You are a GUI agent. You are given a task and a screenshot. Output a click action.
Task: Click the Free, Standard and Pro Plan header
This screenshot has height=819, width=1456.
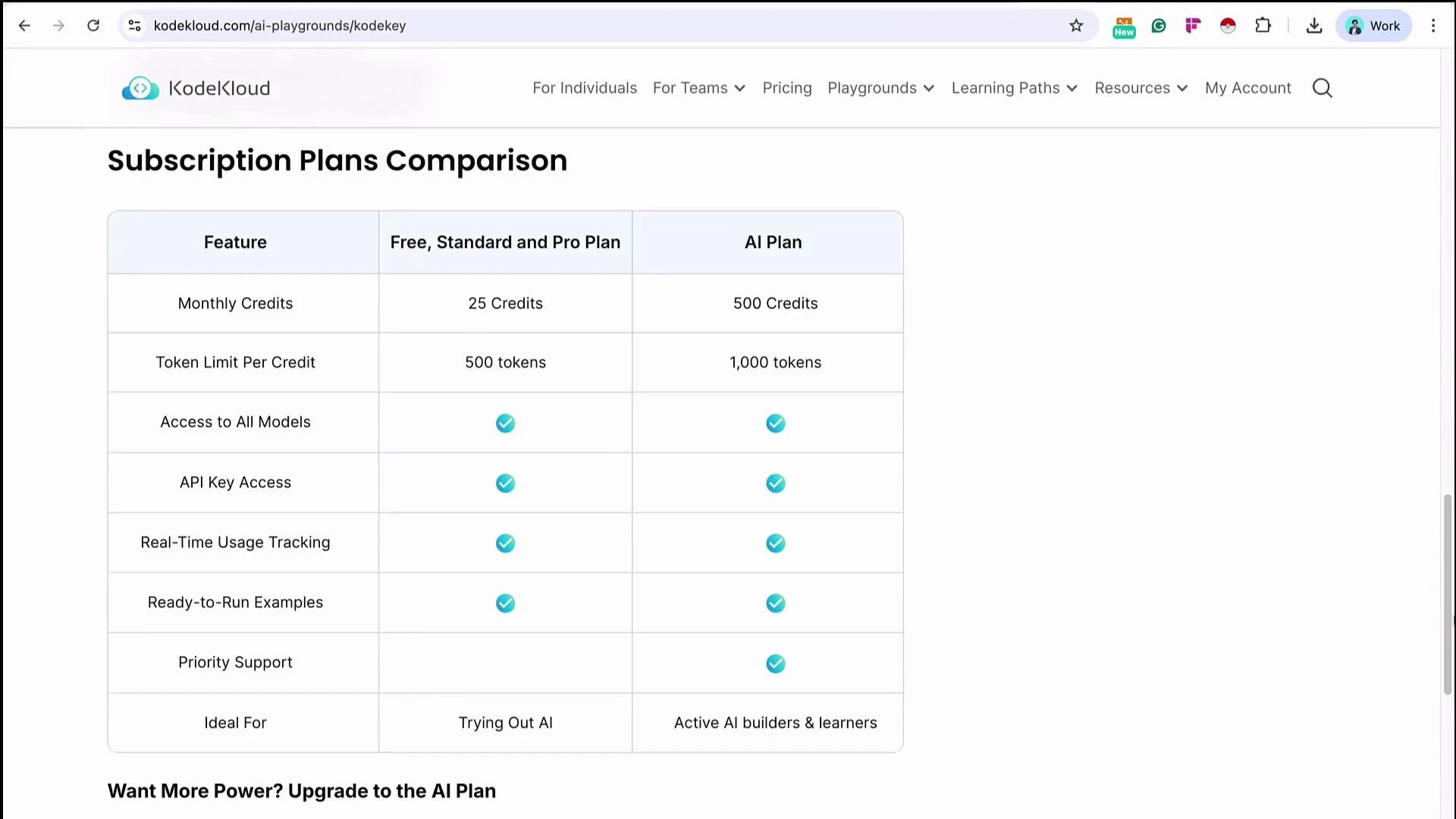[505, 242]
